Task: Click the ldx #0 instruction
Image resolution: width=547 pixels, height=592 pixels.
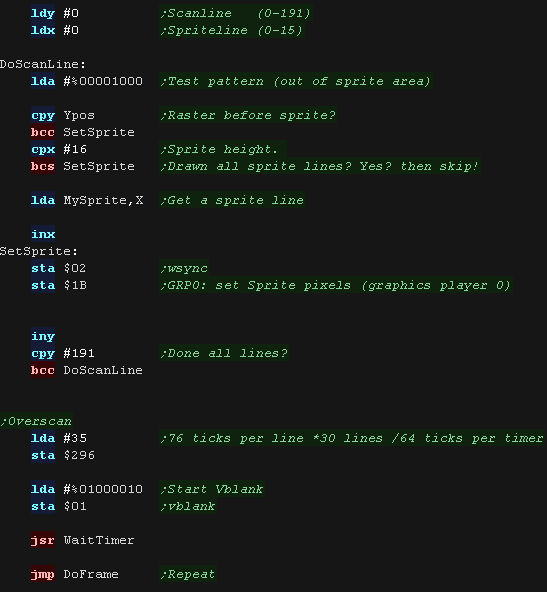Action: [55, 30]
